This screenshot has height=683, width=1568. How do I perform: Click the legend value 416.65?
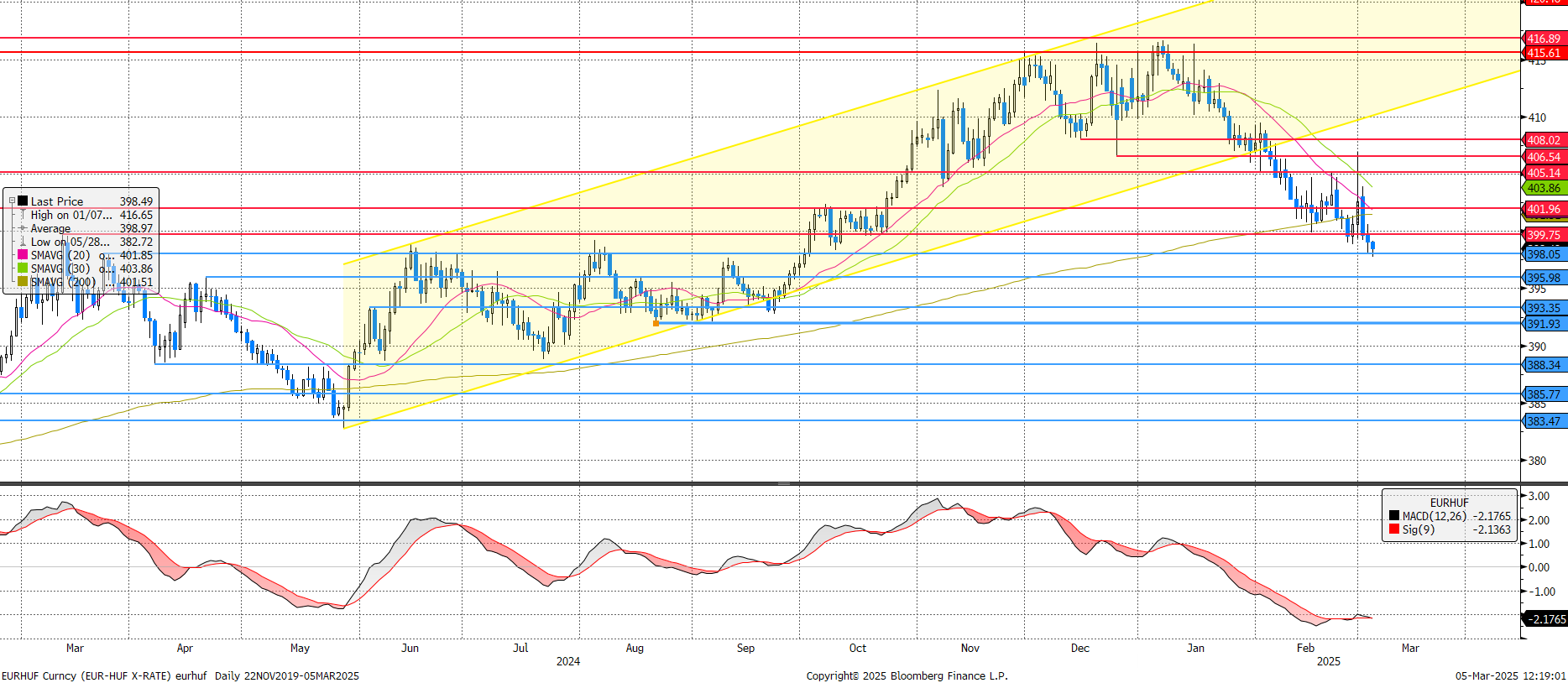point(136,215)
